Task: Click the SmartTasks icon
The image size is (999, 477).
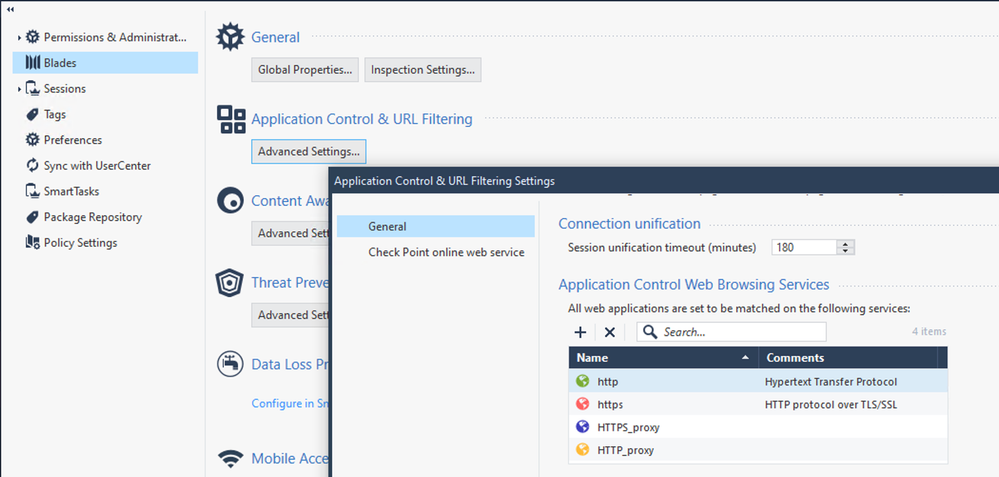Action: [x=32, y=191]
